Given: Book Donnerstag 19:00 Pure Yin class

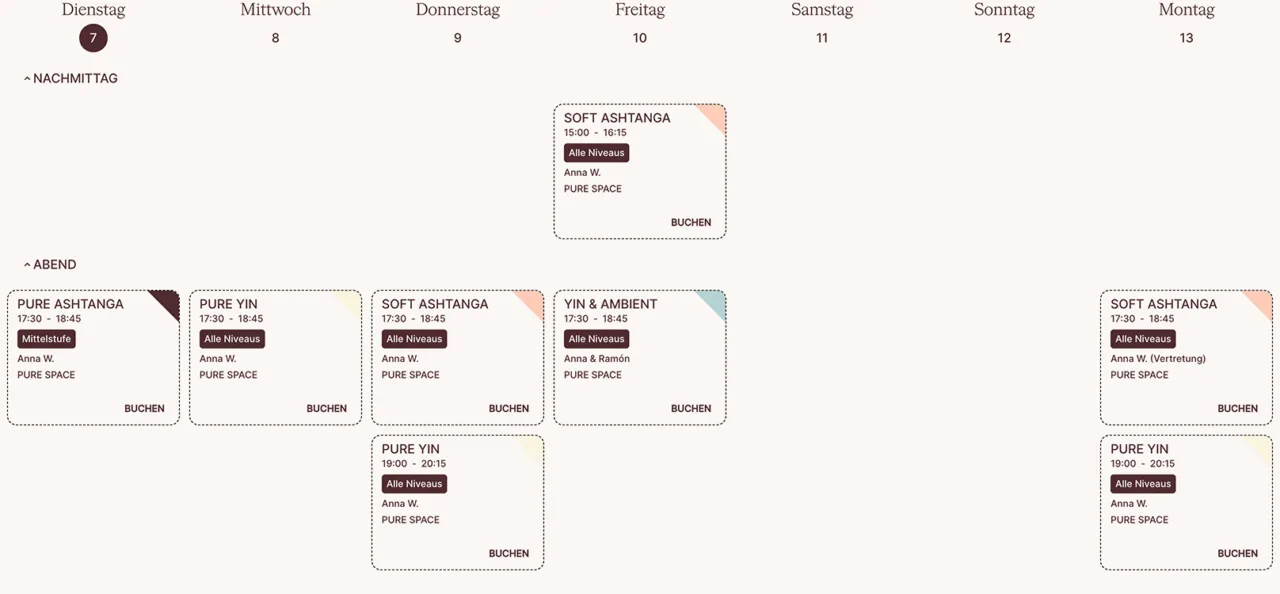Looking at the screenshot, I should pyautogui.click(x=508, y=553).
